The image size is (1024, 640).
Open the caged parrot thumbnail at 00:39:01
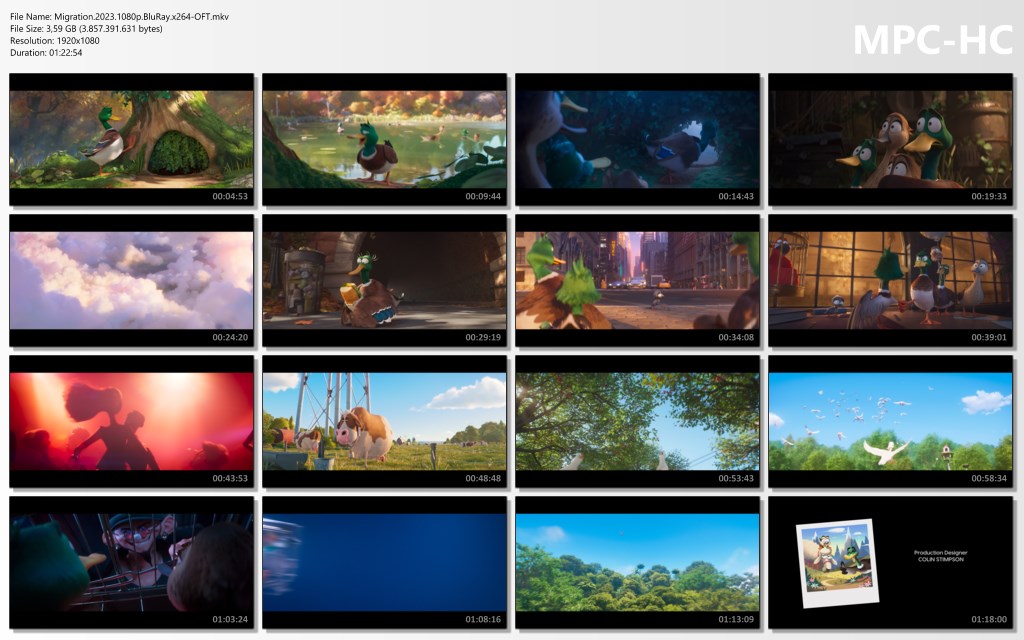pyautogui.click(x=890, y=280)
